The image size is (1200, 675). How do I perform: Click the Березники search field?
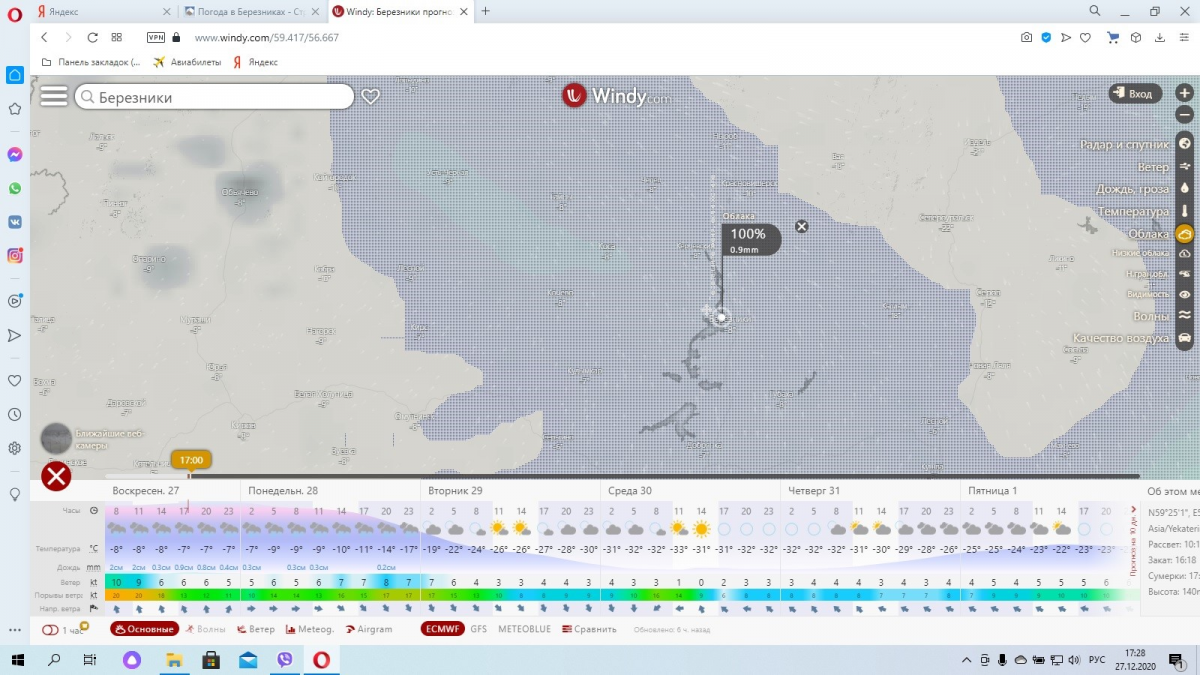(x=215, y=97)
